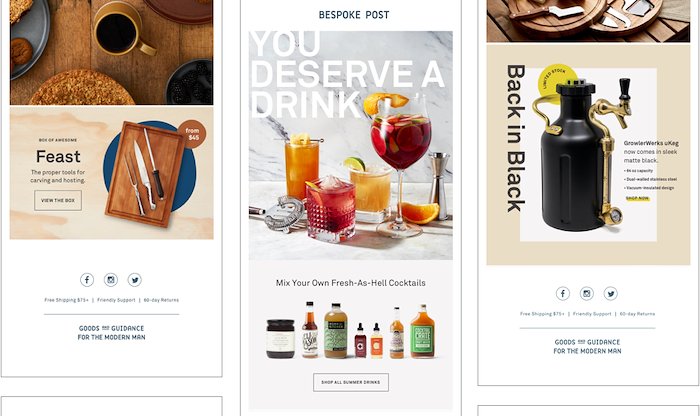This screenshot has width=700, height=416.
Task: Open the You Deserve A Drink cocktail image
Action: point(351,145)
